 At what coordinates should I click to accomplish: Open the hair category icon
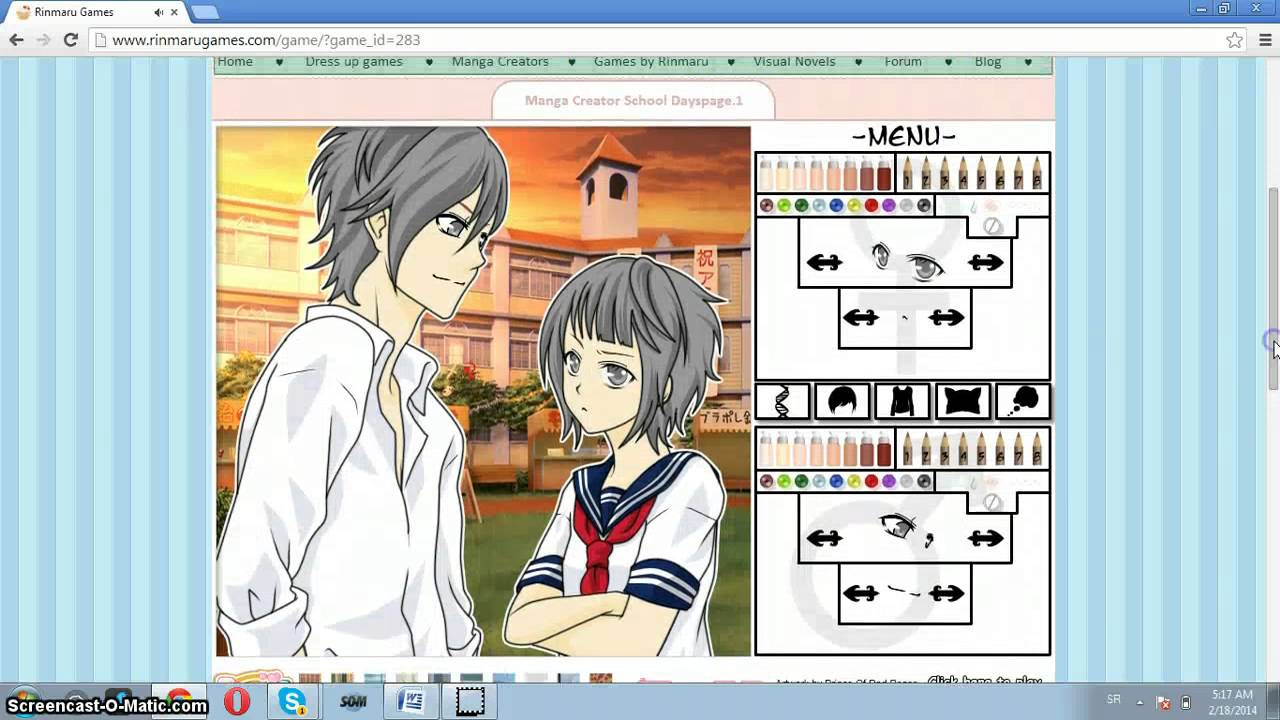842,401
